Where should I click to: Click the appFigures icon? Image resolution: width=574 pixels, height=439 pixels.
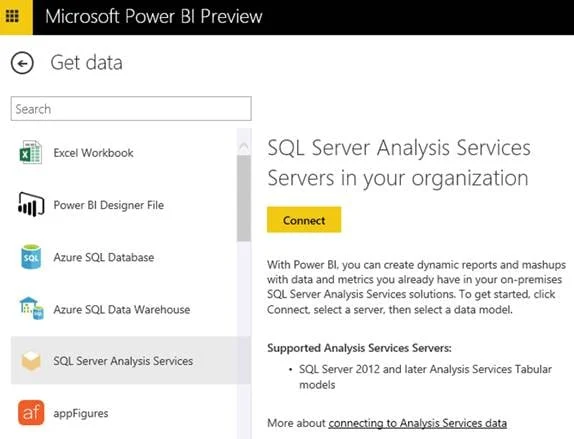[31, 413]
